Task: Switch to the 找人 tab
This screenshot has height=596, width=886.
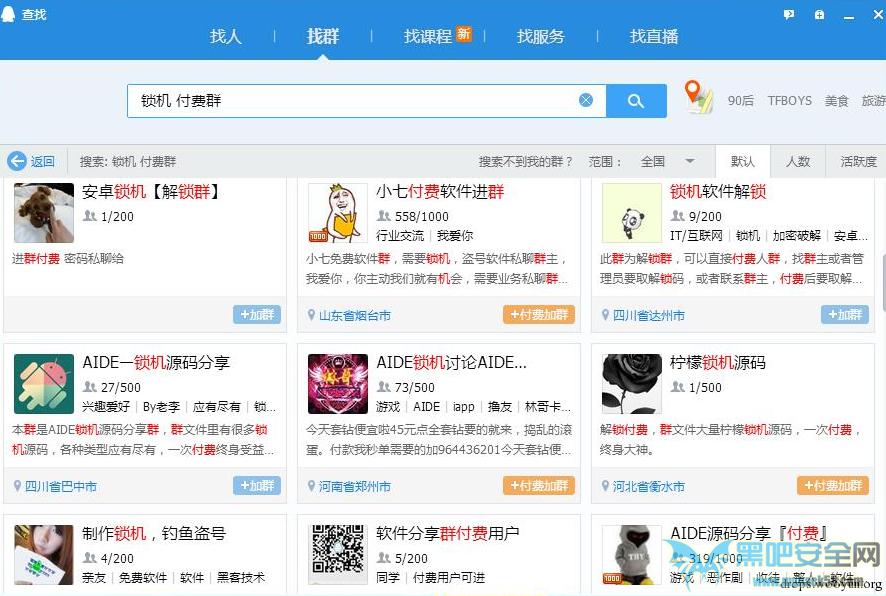Action: (x=225, y=37)
